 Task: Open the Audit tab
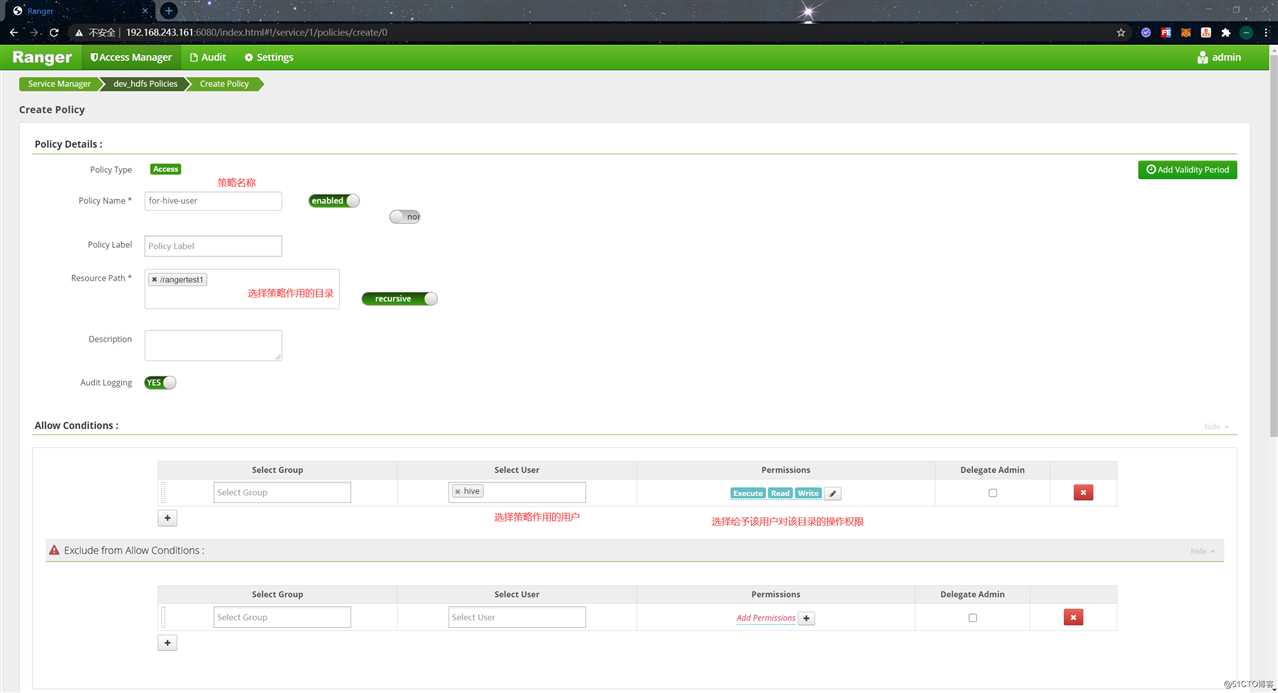pos(208,57)
